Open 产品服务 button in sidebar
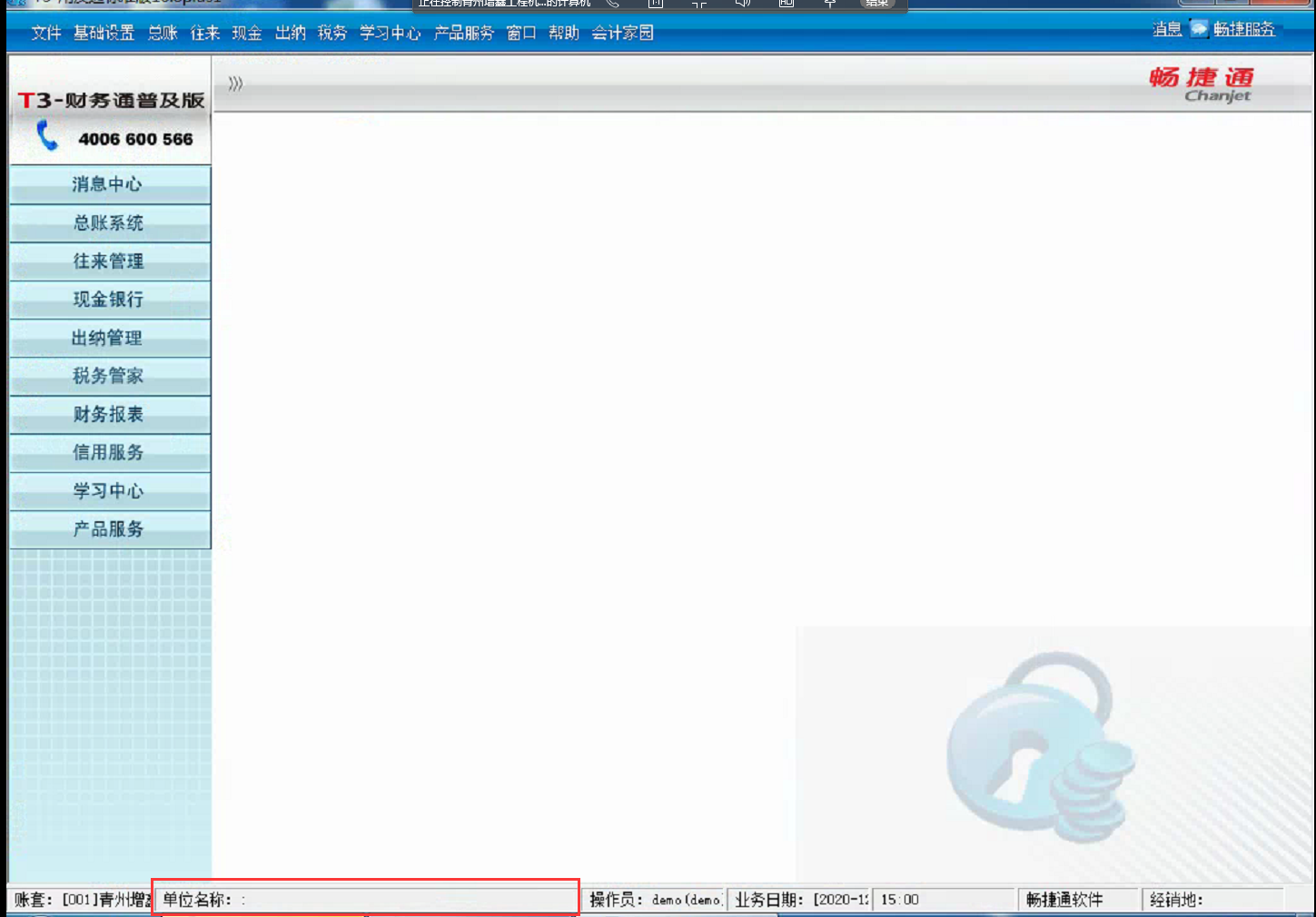 (x=110, y=528)
